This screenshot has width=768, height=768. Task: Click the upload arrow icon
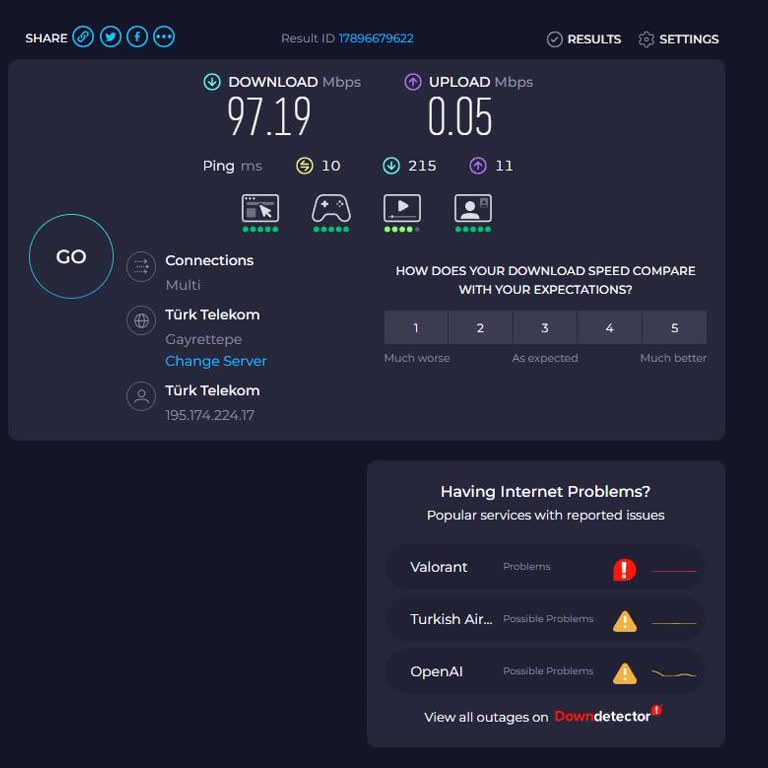point(413,82)
